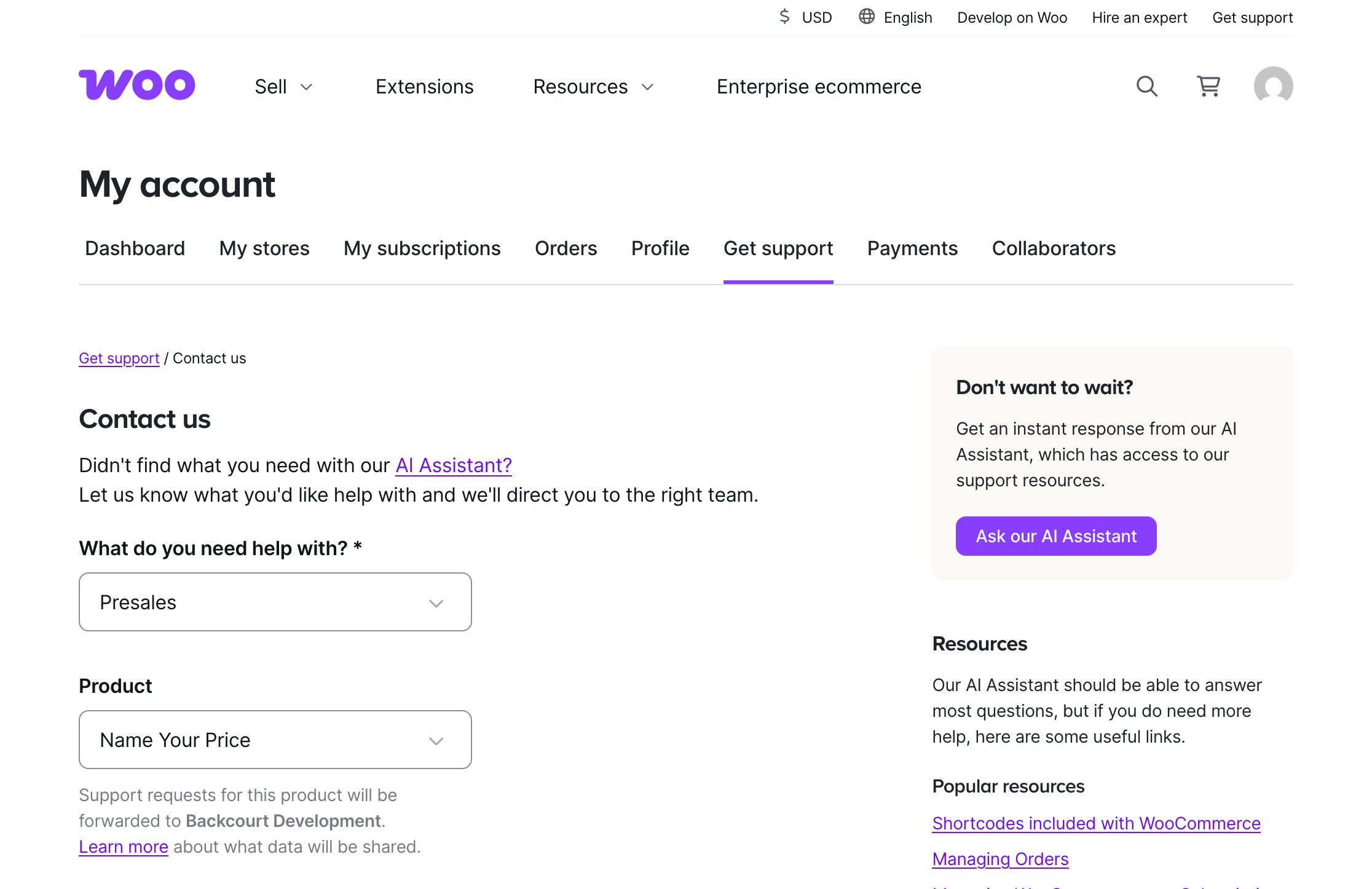Switch to My subscriptions tab
Image resolution: width=1372 pixels, height=889 pixels.
click(x=422, y=248)
